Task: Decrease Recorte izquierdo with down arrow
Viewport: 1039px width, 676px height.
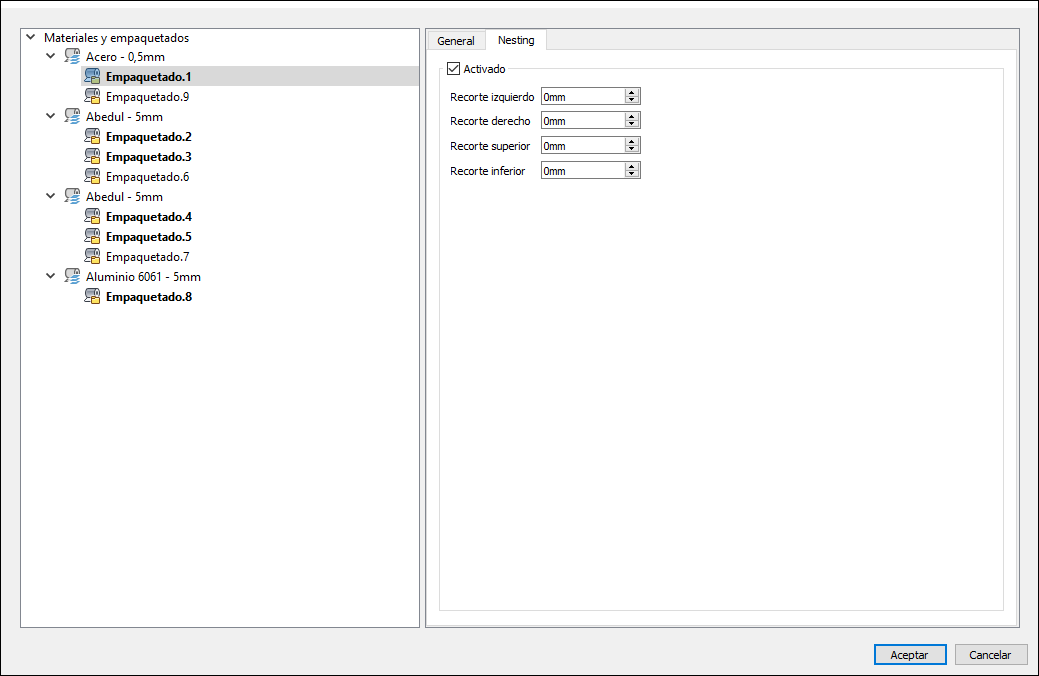Action: pyautogui.click(x=632, y=100)
